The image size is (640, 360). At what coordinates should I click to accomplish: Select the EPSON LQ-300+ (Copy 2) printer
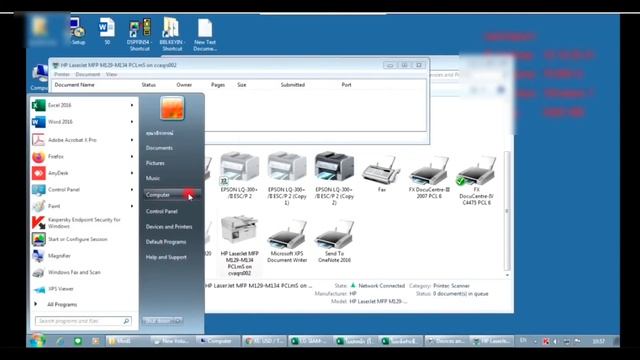(334, 178)
